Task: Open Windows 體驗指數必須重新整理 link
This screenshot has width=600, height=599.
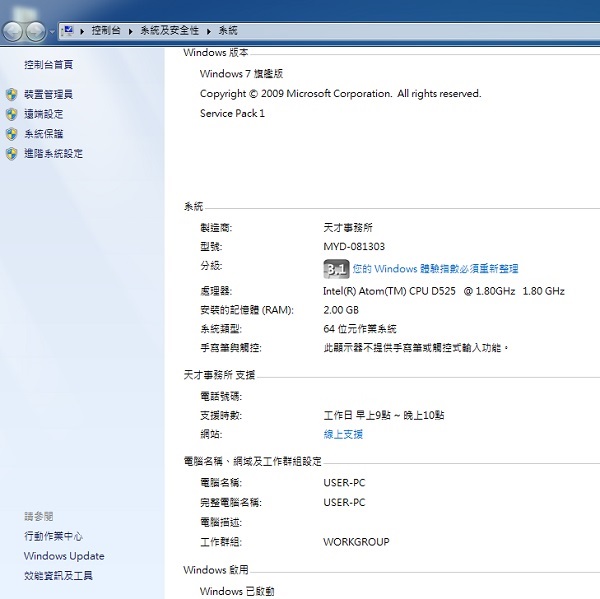Action: tap(435, 269)
